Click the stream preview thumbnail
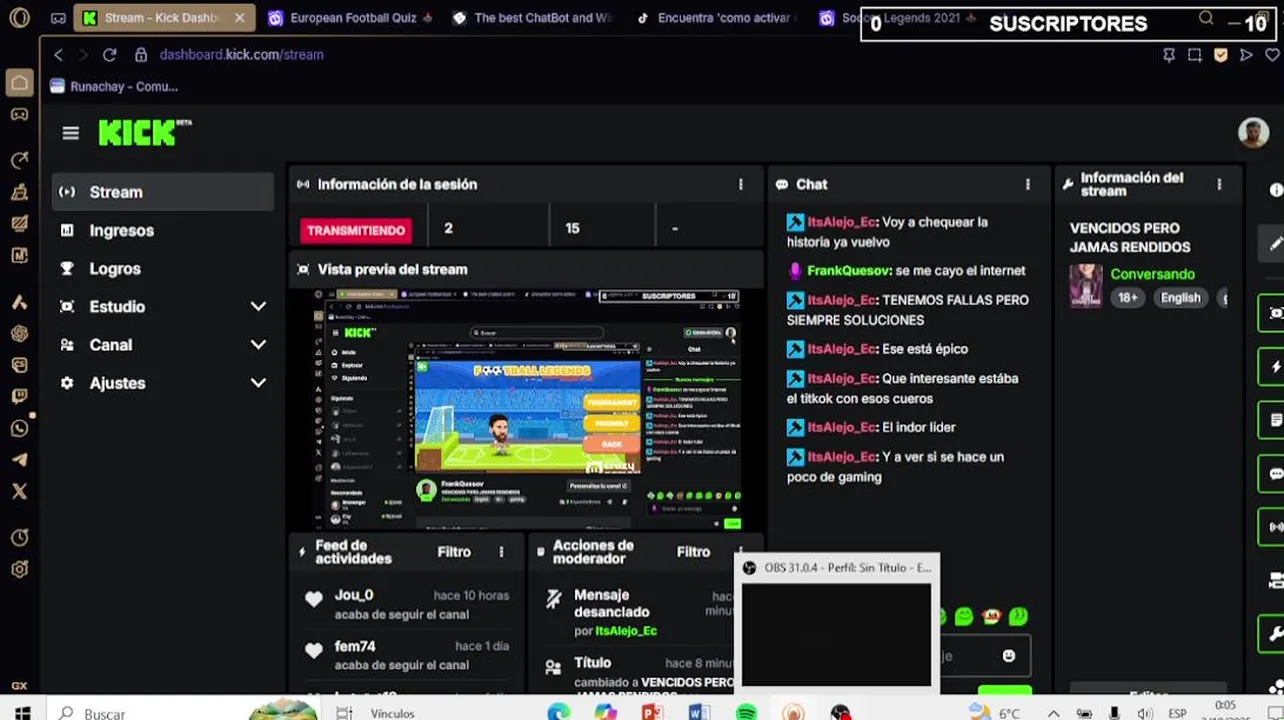The width and height of the screenshot is (1284, 720). (x=526, y=408)
